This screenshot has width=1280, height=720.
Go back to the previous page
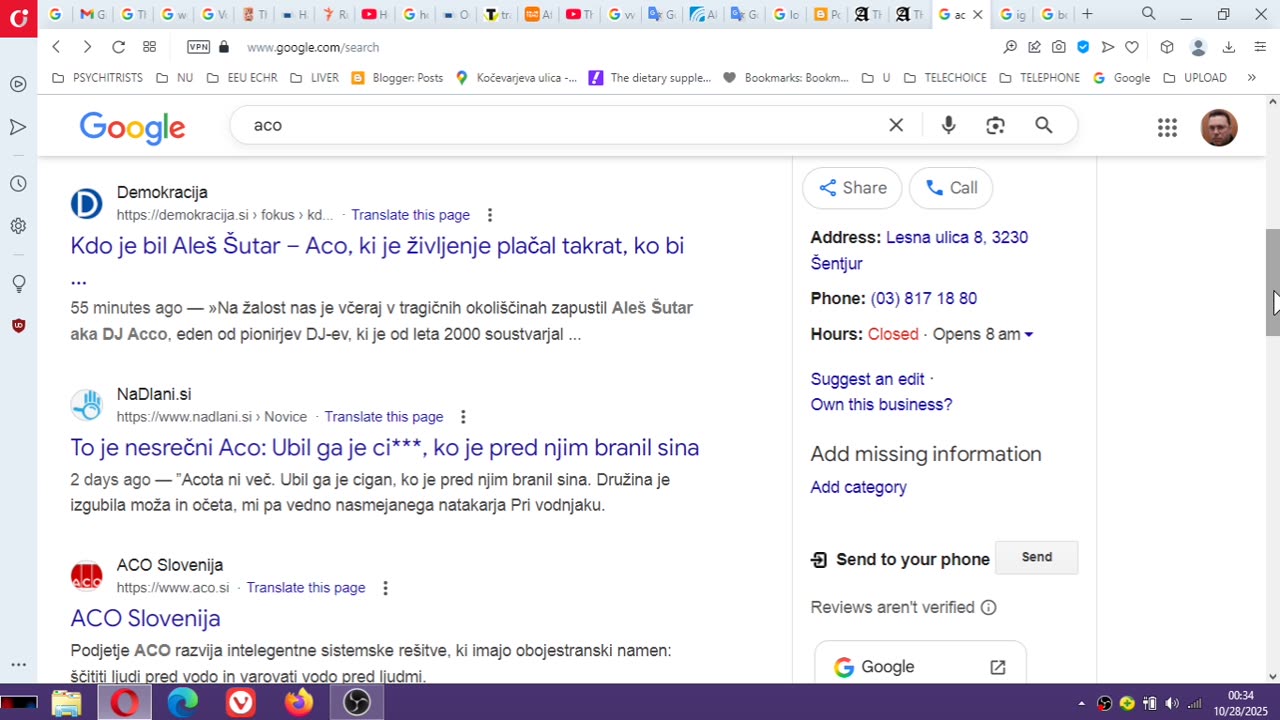pyautogui.click(x=56, y=47)
